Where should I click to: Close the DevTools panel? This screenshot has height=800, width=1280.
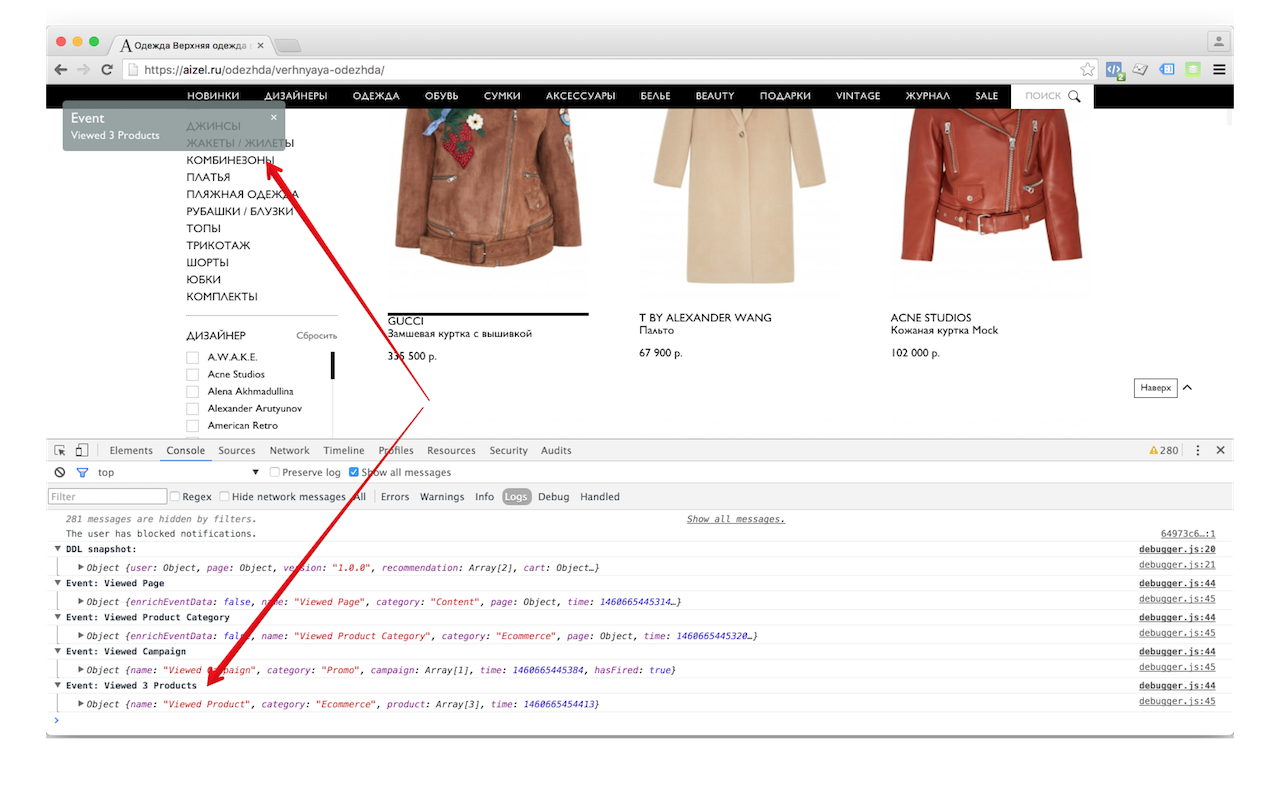(1220, 451)
